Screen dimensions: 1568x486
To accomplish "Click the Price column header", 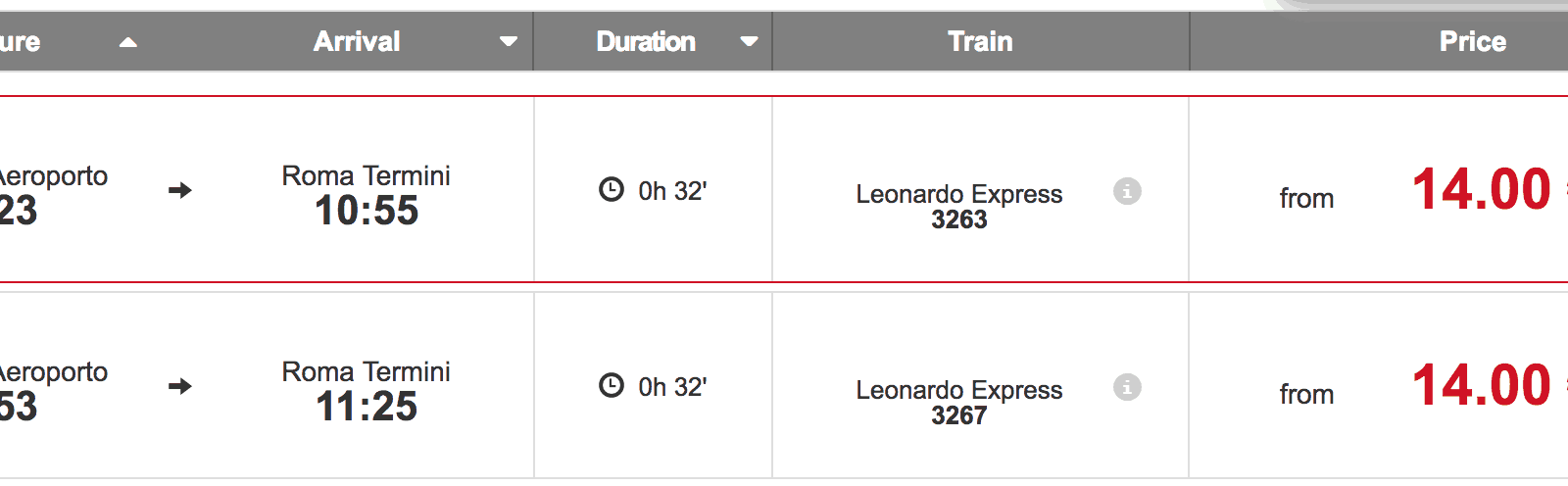I will click(1472, 41).
